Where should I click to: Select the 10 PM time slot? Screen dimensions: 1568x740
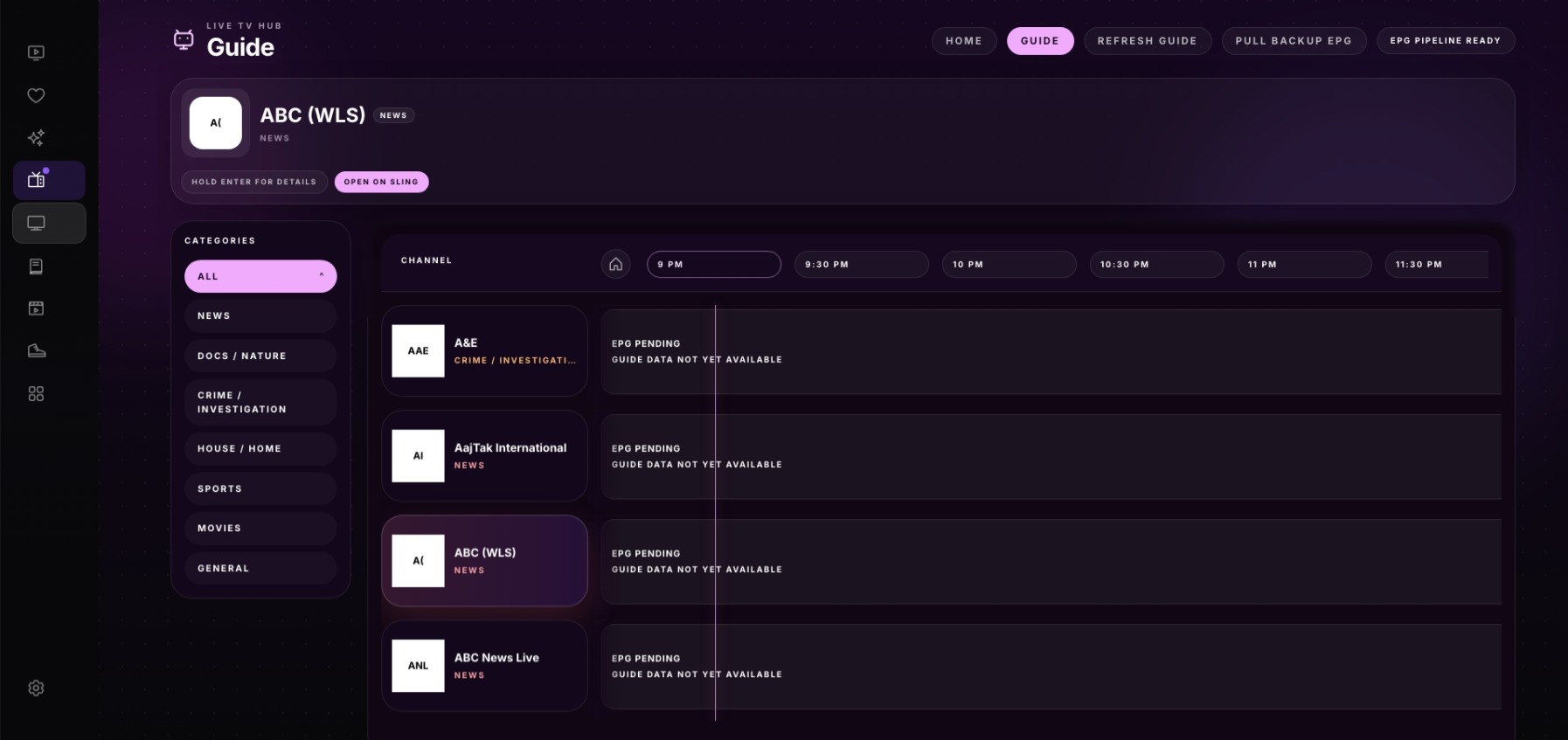point(1009,265)
